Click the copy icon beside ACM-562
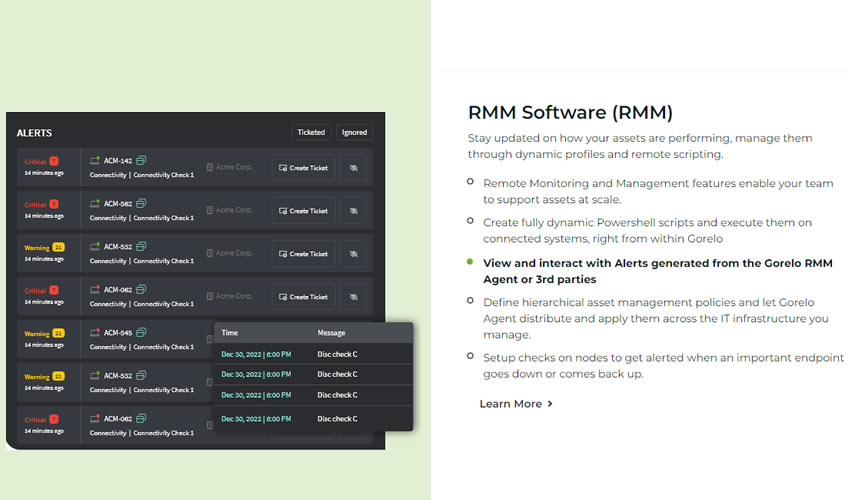The height and width of the screenshot is (500, 850). (141, 203)
